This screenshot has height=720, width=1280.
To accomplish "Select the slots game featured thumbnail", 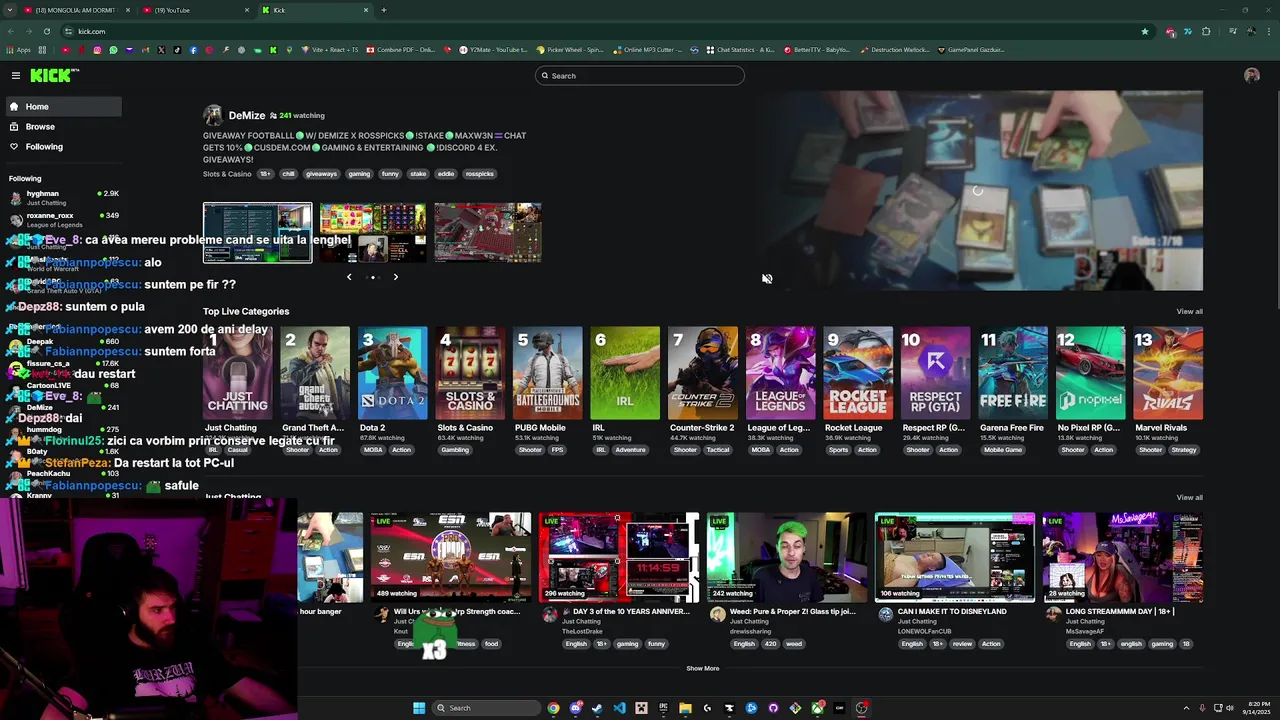I will (x=372, y=233).
